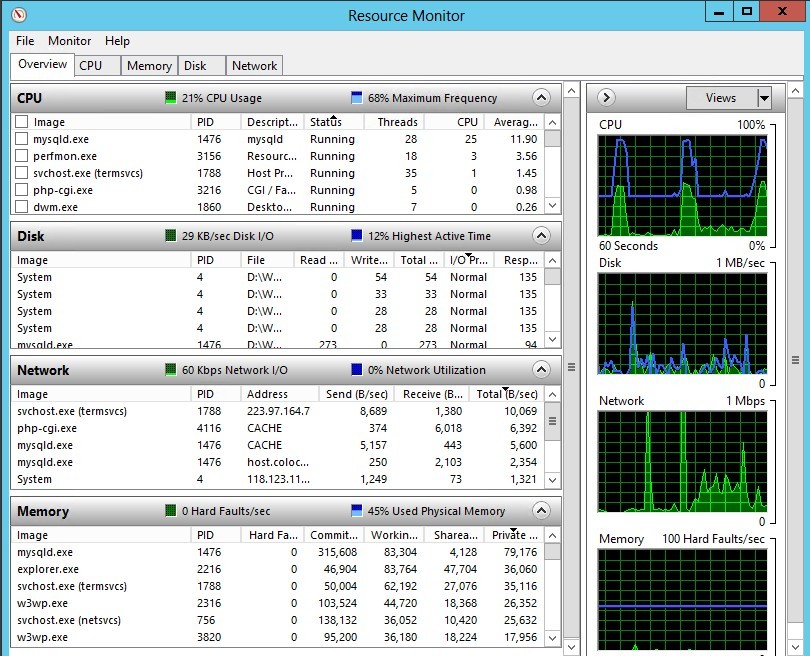Click the Network activity graph
This screenshot has height=656, width=810.
[x=682, y=461]
